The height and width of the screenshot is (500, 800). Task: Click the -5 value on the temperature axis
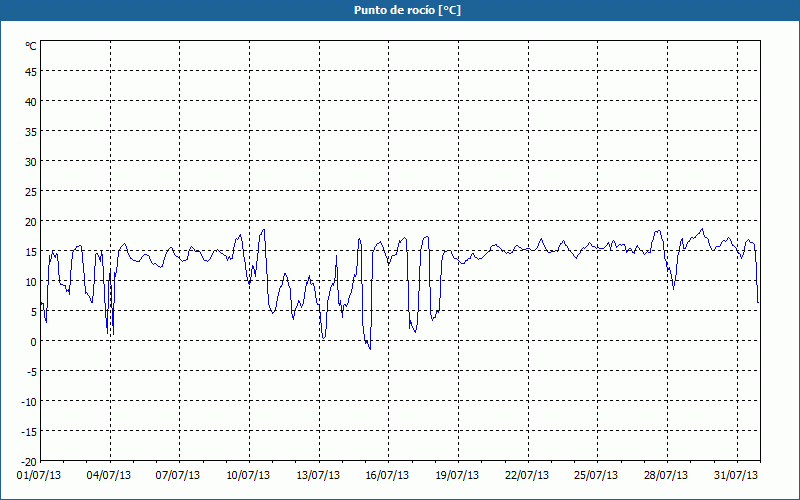31,372
